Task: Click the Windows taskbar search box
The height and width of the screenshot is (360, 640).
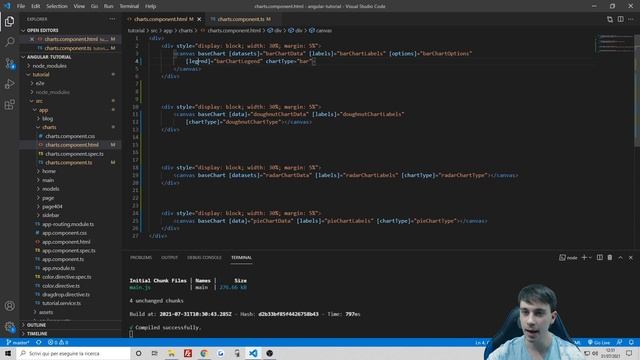Action: click(x=73, y=353)
